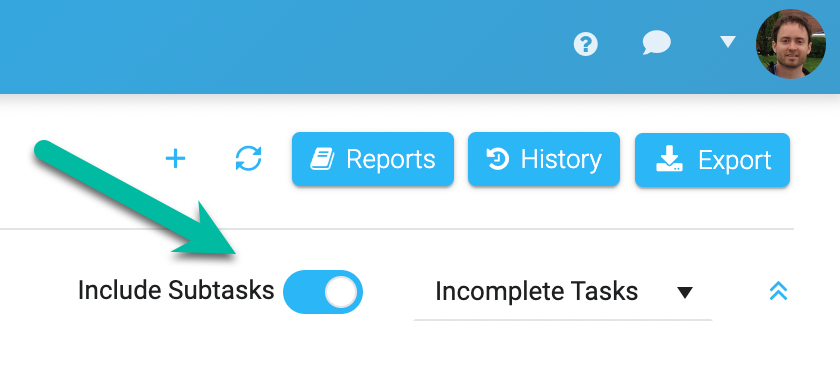840x366 pixels.
Task: Click the Export button
Action: [x=712, y=160]
